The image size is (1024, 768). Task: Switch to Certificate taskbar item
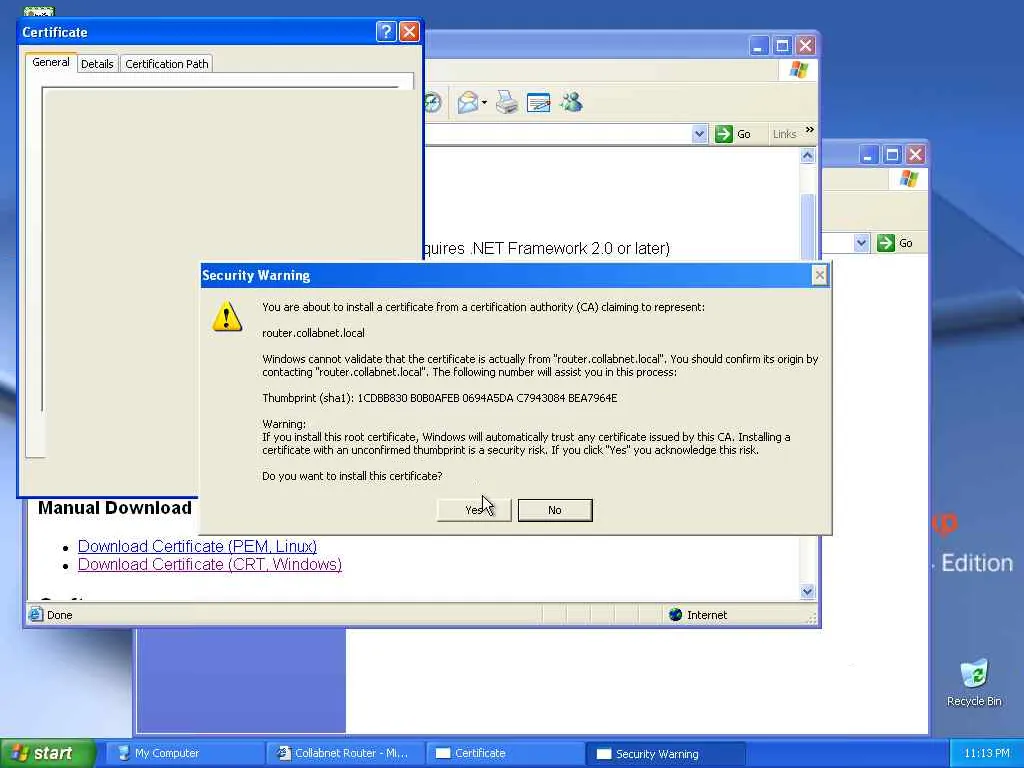[505, 754]
